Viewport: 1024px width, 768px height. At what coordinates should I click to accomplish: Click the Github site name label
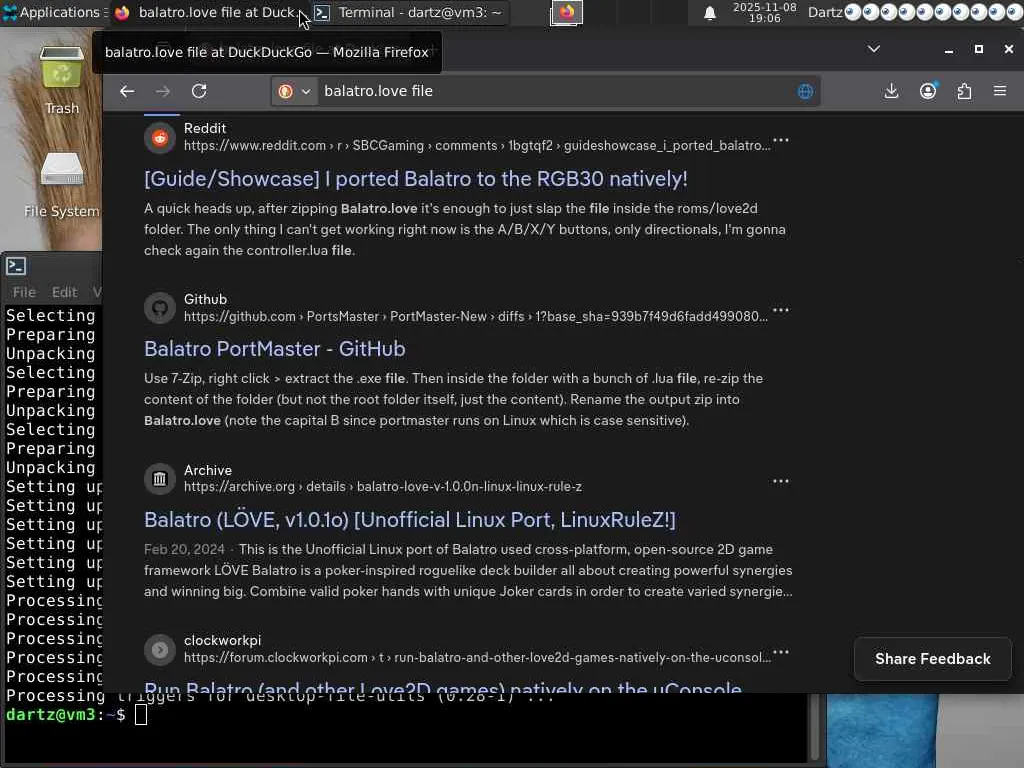coord(205,299)
